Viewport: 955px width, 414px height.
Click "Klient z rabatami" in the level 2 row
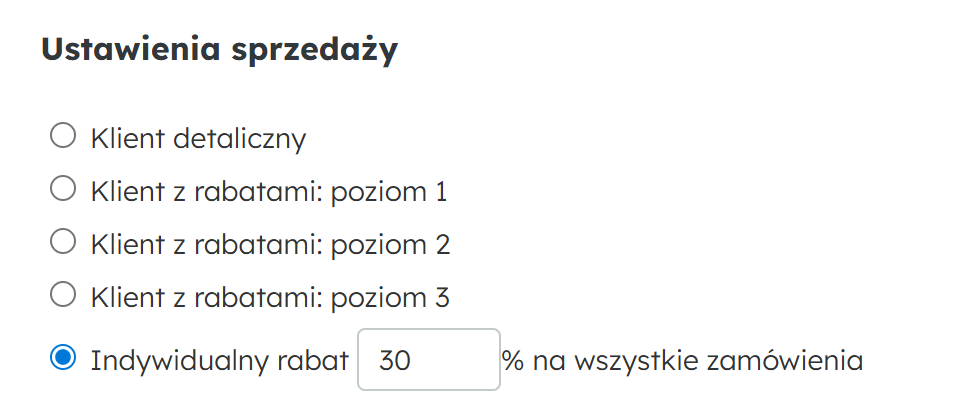pos(203,244)
